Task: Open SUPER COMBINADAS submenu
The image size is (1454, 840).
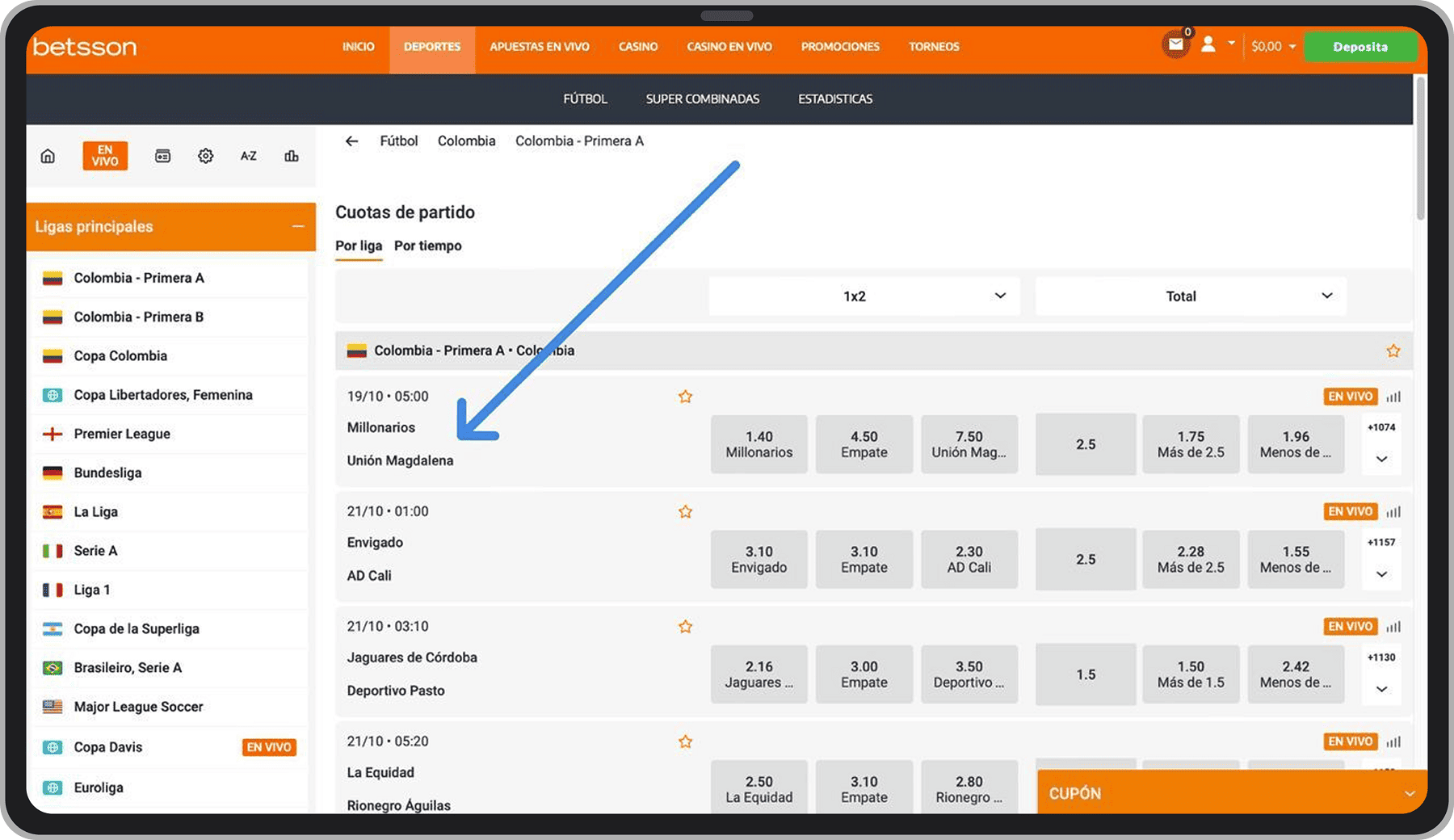Action: point(703,99)
